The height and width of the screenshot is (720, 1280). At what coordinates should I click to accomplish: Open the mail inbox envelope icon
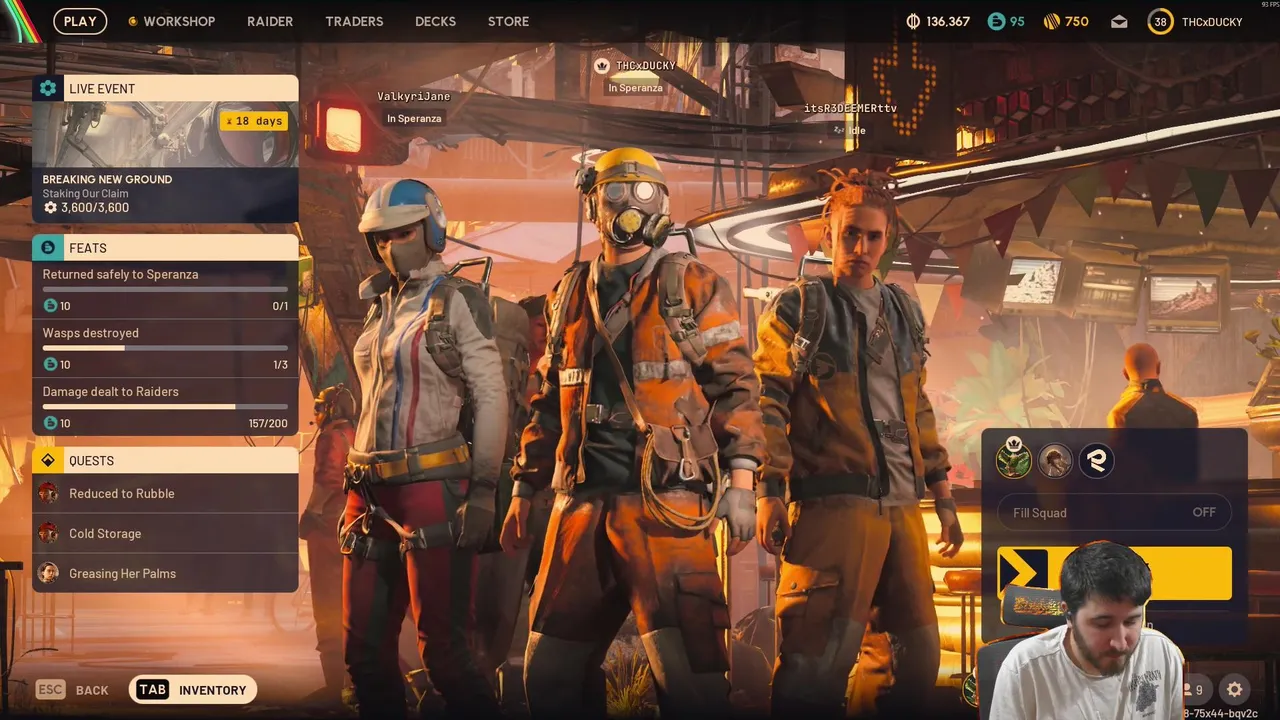[1119, 21]
